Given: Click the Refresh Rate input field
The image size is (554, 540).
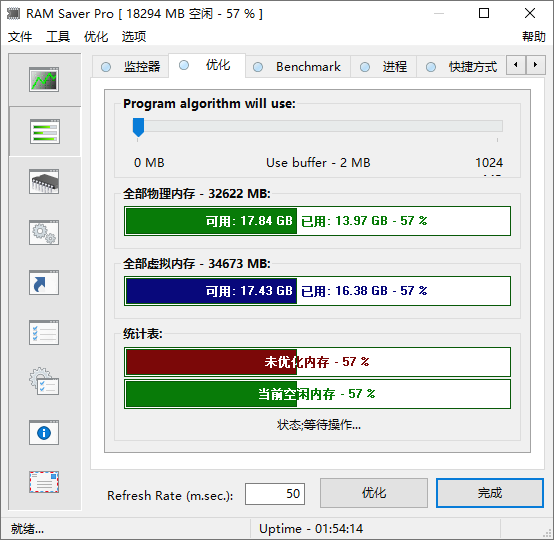Looking at the screenshot, I should pyautogui.click(x=275, y=494).
